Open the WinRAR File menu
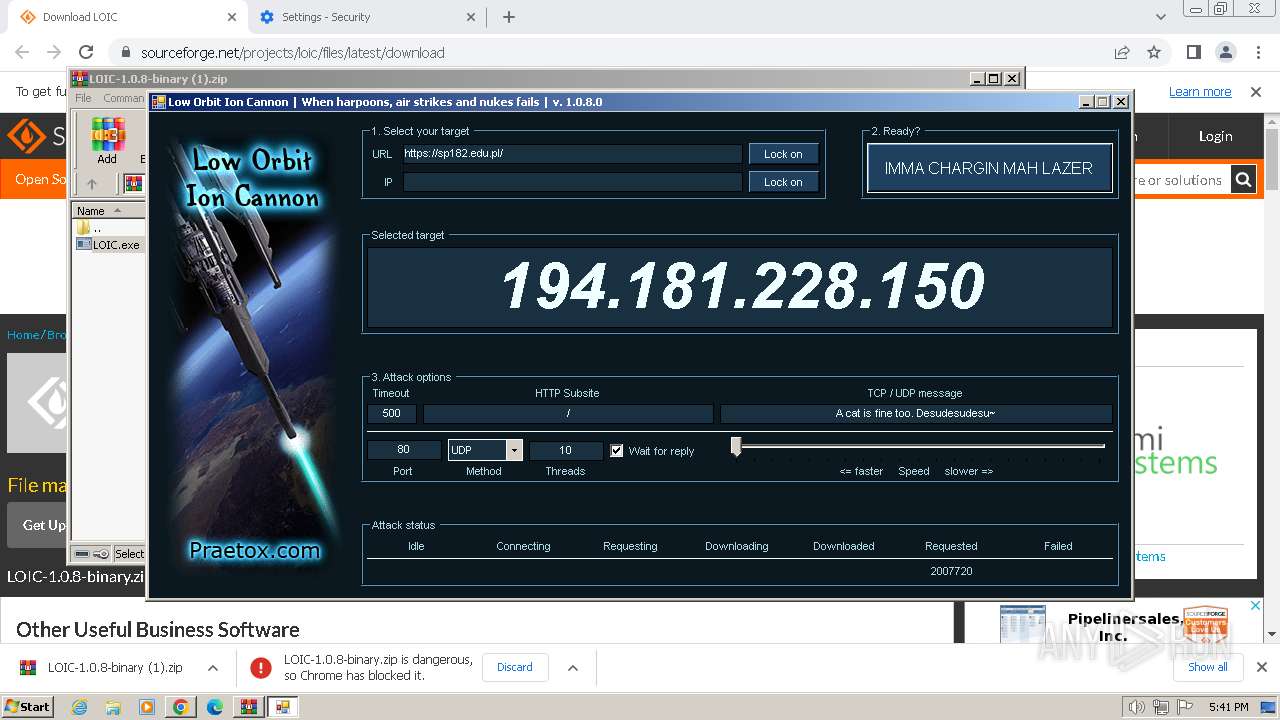This screenshot has height=720, width=1280. pos(83,98)
